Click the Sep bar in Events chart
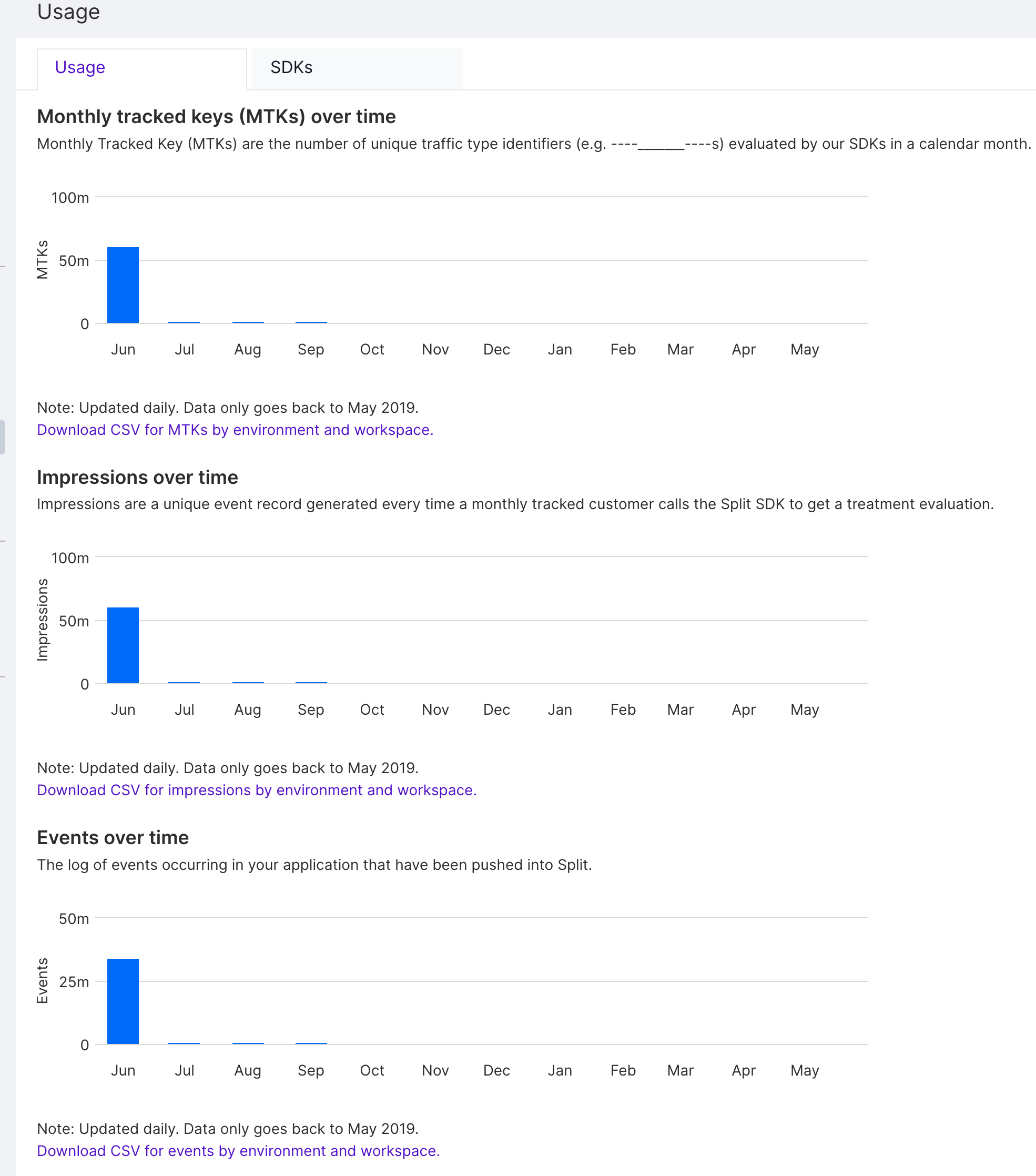This screenshot has width=1036, height=1176. [x=311, y=1043]
